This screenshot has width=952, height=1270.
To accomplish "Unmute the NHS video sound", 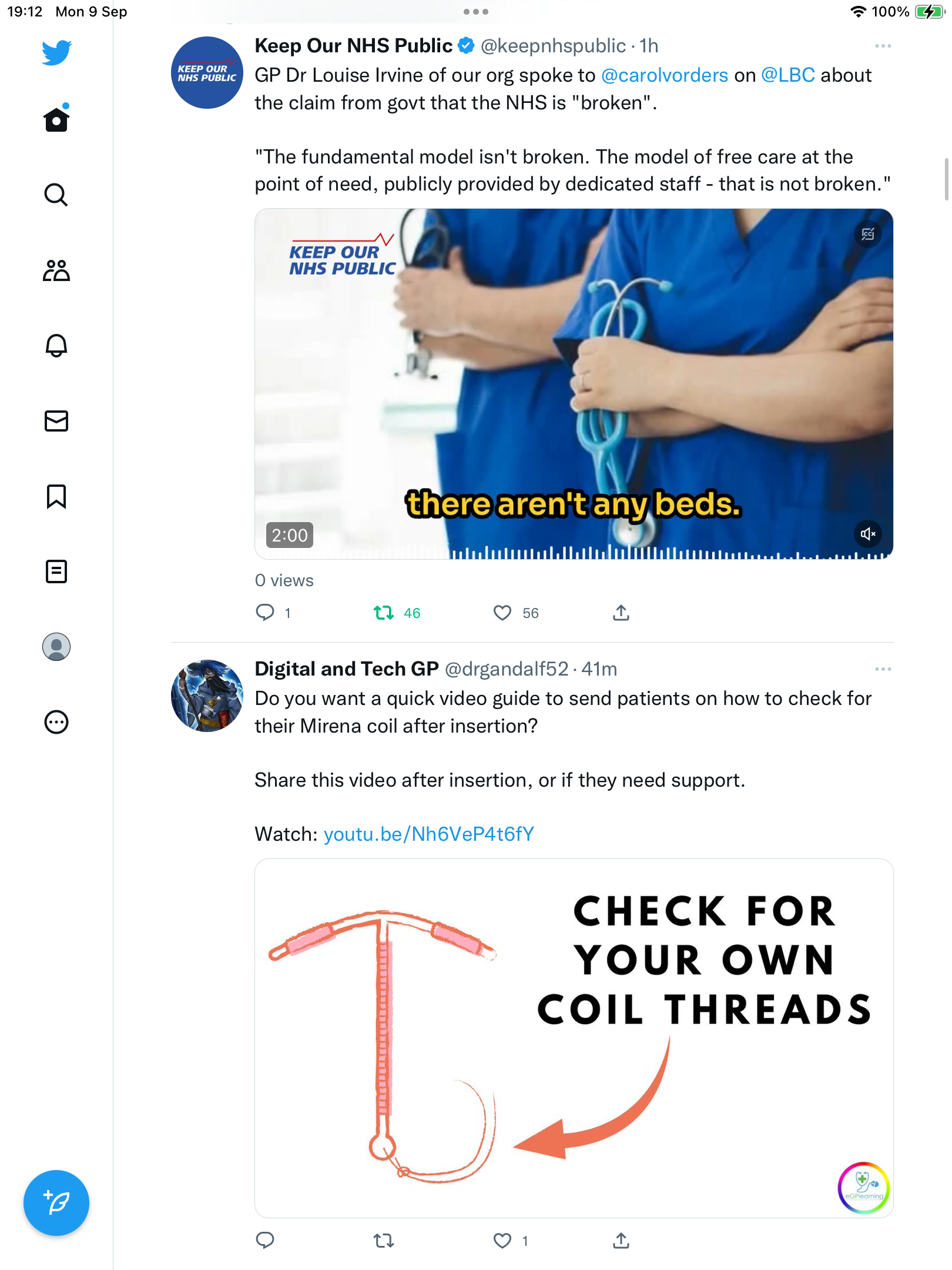I will [x=868, y=534].
